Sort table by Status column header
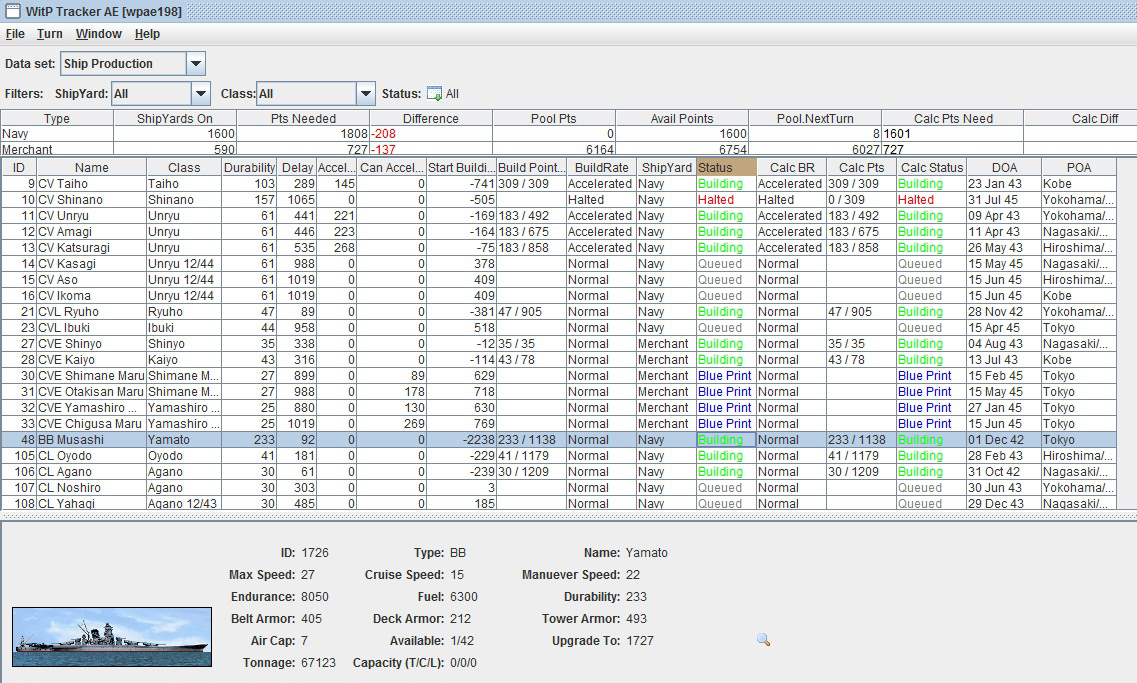This screenshot has height=683, width=1137. coord(726,167)
